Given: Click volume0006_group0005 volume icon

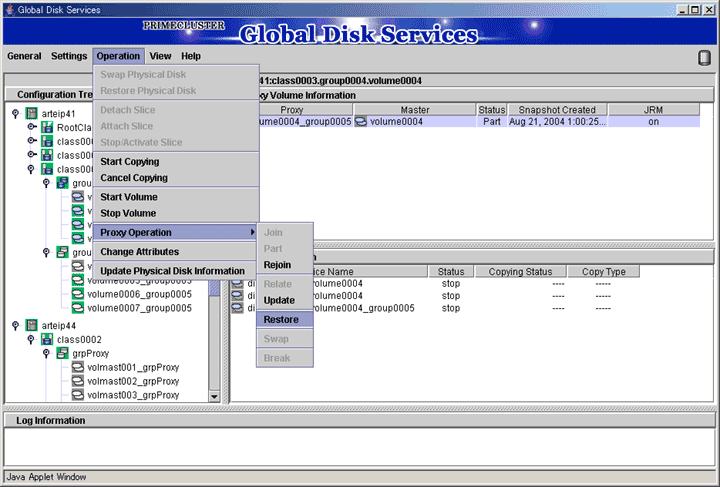Looking at the screenshot, I should tap(78, 294).
